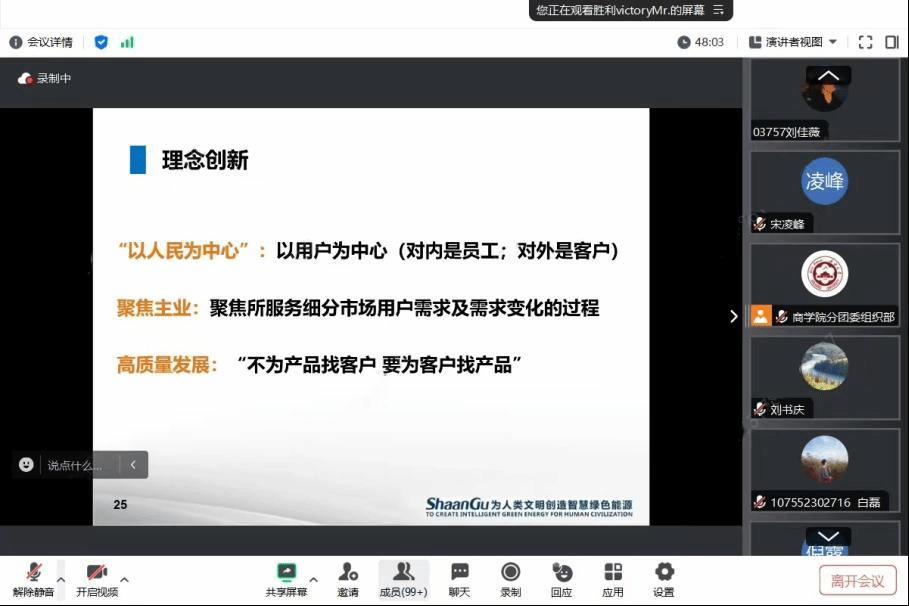909x606 pixels.
Task: Click the Leave Meeting (离开会议) button
Action: tap(857, 581)
